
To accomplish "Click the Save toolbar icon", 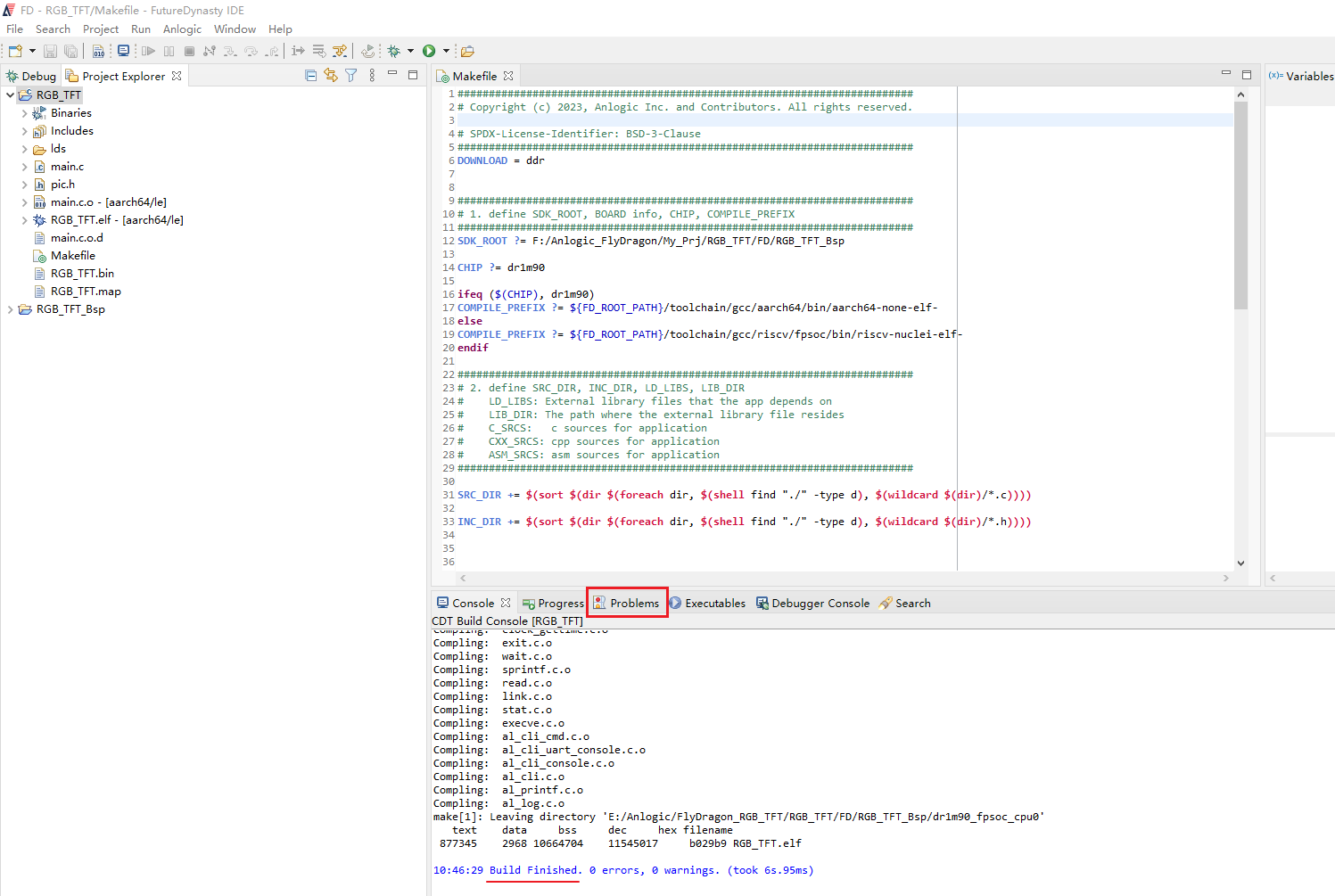I will (x=50, y=51).
